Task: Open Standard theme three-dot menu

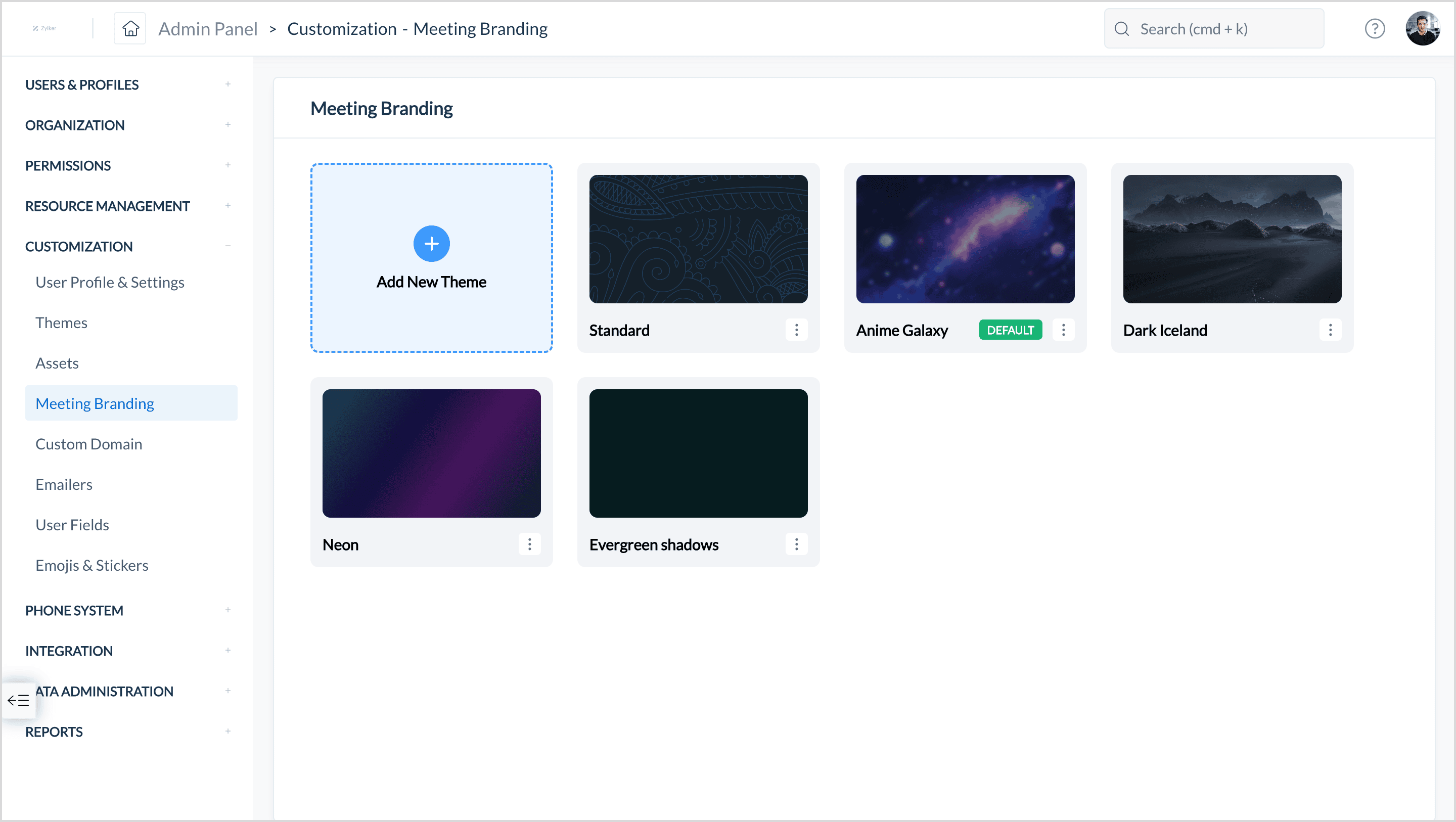Action: [796, 330]
